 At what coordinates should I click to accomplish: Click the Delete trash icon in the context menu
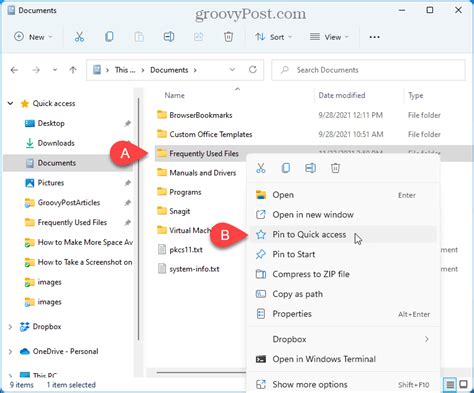(335, 168)
